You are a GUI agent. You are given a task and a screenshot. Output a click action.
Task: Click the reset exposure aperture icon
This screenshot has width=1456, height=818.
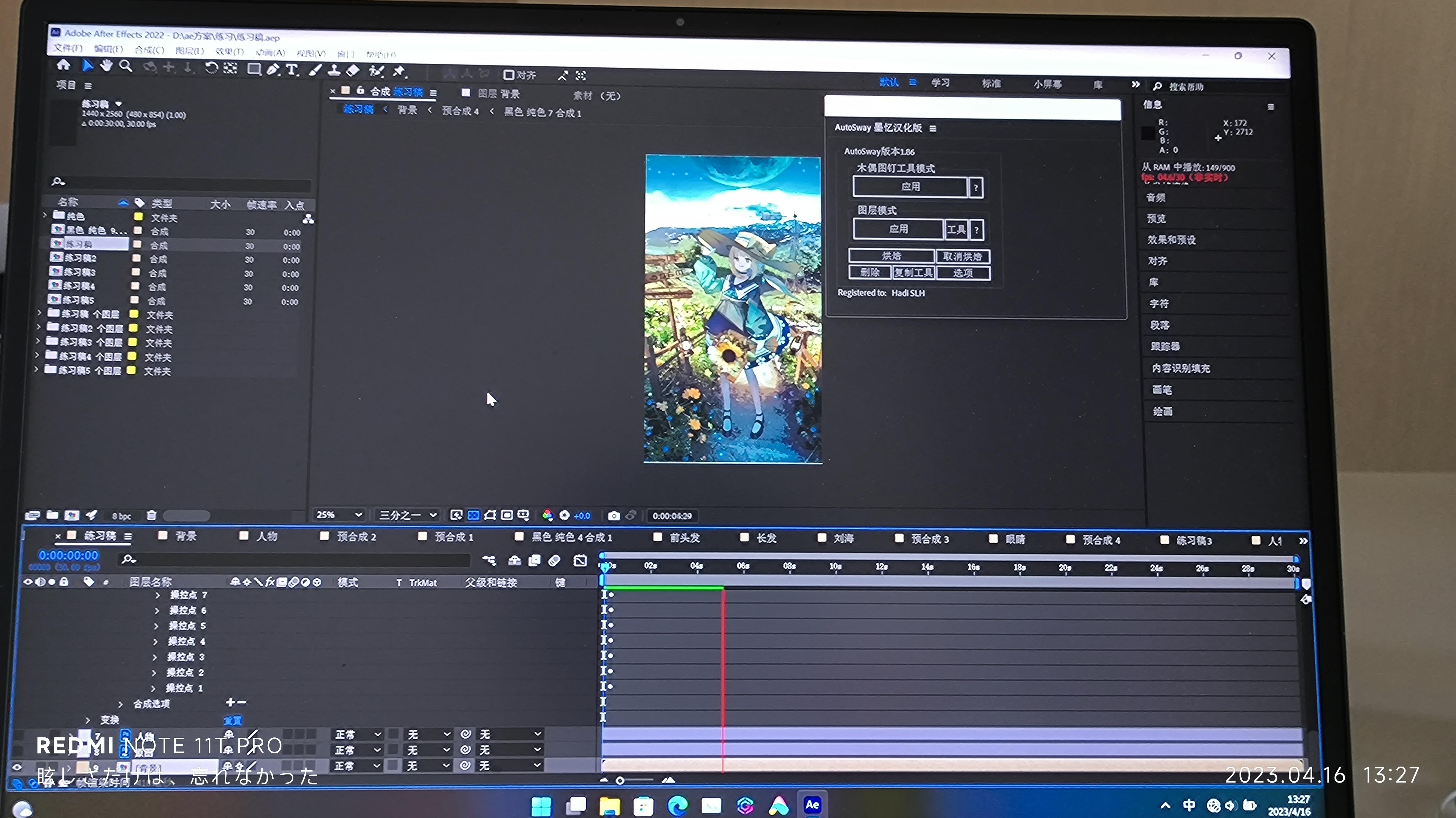pyautogui.click(x=564, y=515)
